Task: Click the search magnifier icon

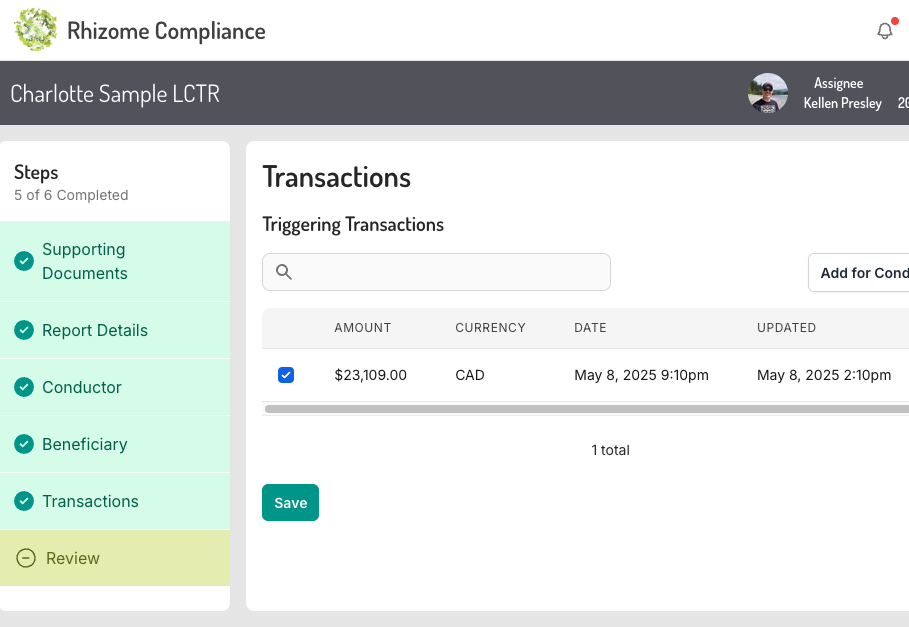Action: tap(283, 272)
